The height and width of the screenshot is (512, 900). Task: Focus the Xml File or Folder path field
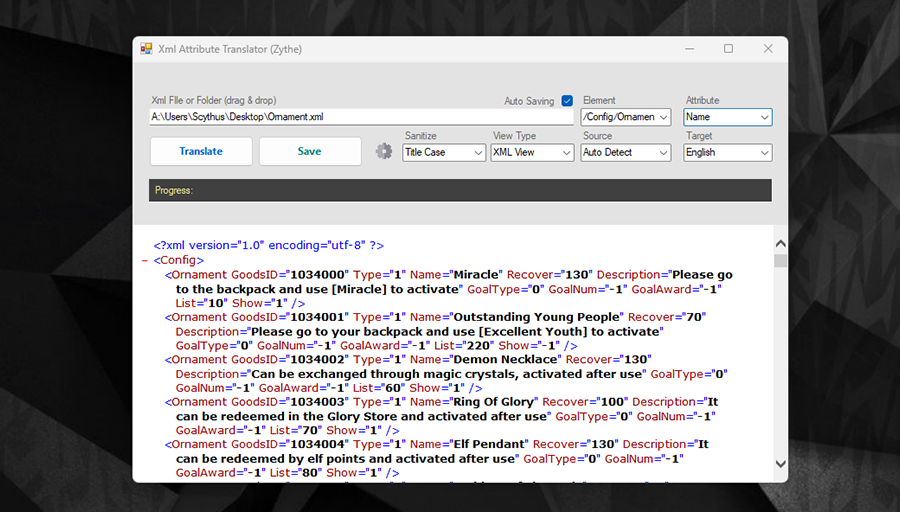pyautogui.click(x=360, y=117)
